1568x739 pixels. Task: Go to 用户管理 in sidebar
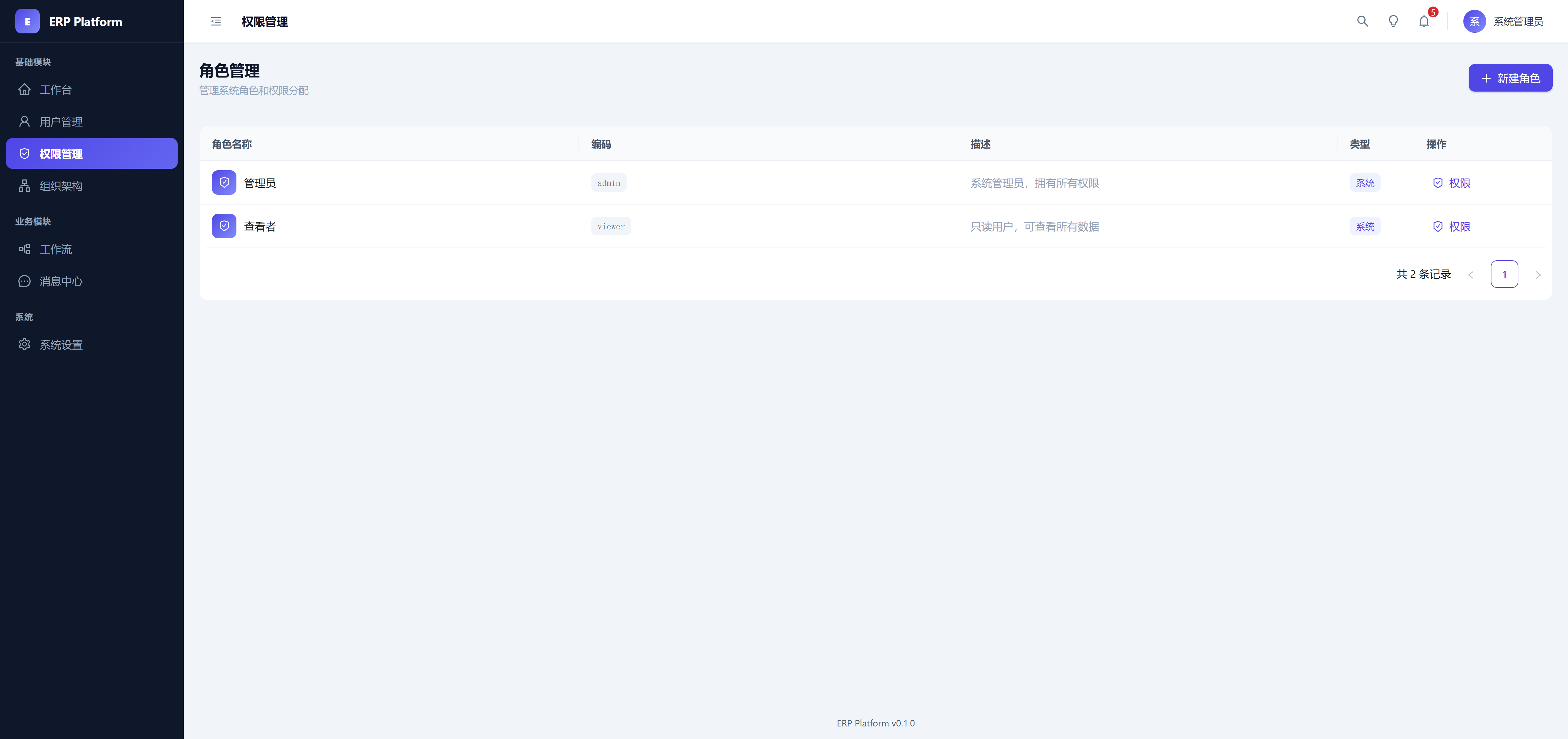[61, 122]
